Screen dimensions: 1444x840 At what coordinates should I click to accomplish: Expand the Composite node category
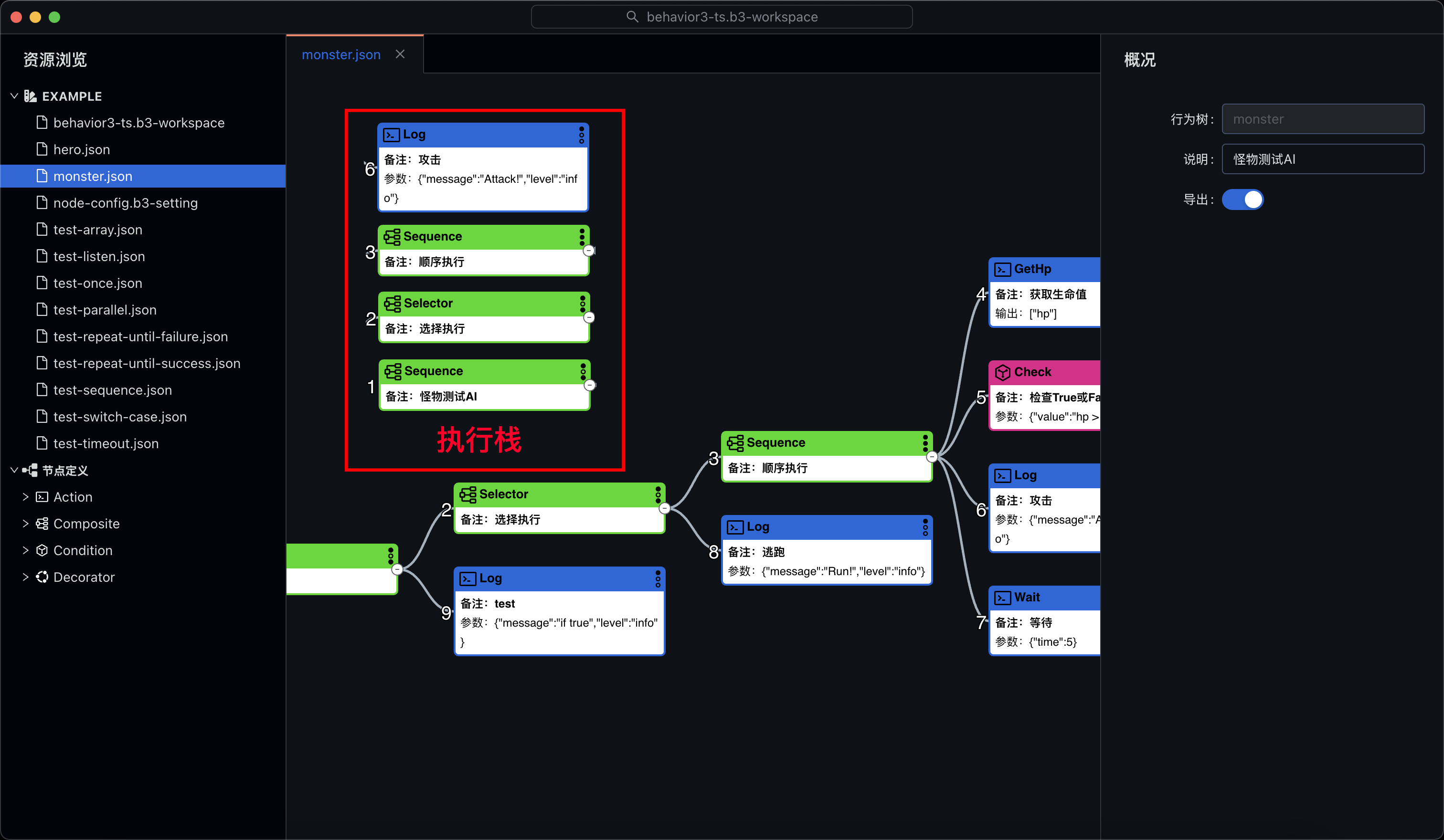[x=25, y=524]
